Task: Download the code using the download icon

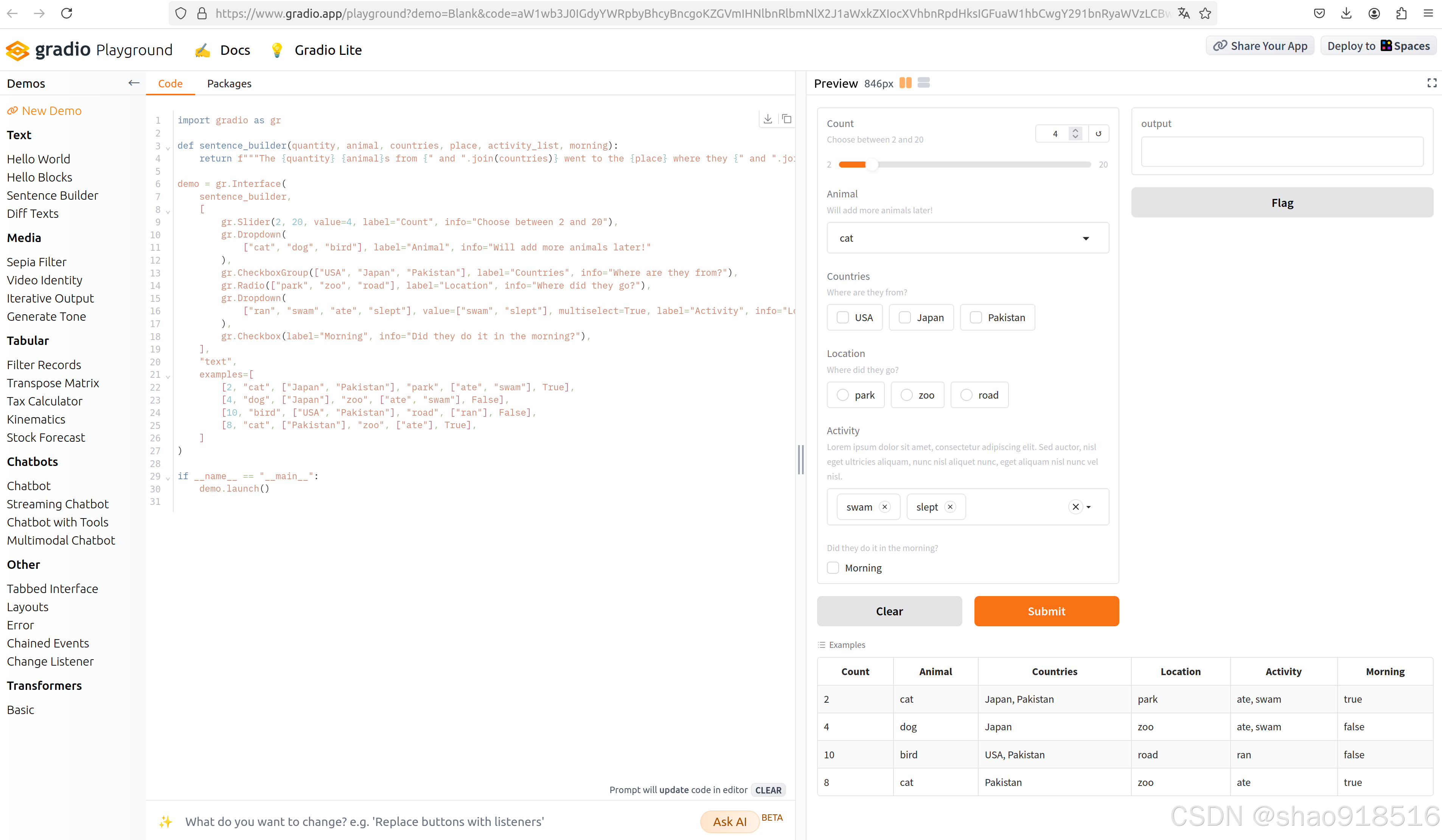Action: click(768, 119)
